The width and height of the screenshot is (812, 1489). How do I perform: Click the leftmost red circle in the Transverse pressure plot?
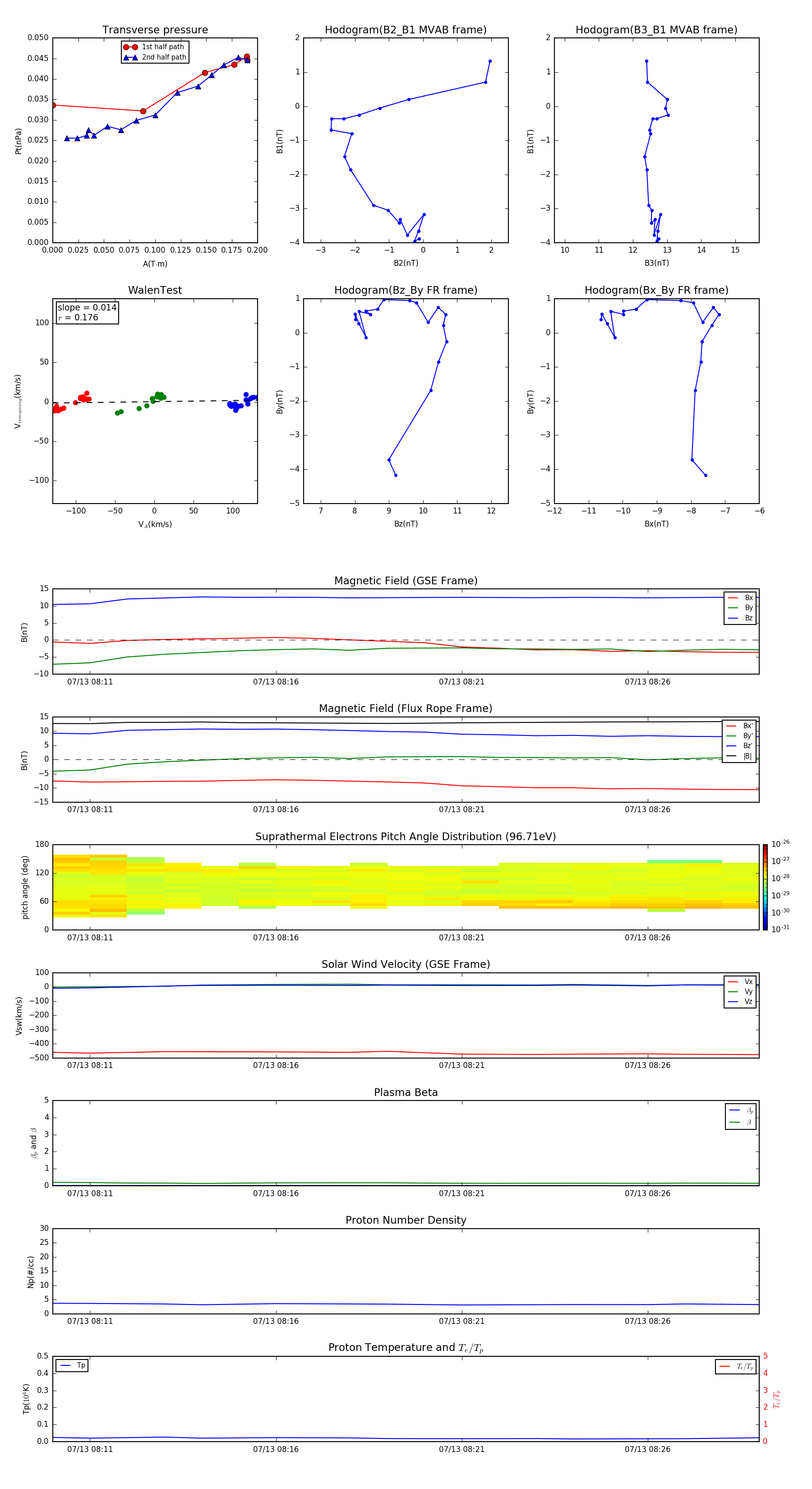tap(53, 105)
